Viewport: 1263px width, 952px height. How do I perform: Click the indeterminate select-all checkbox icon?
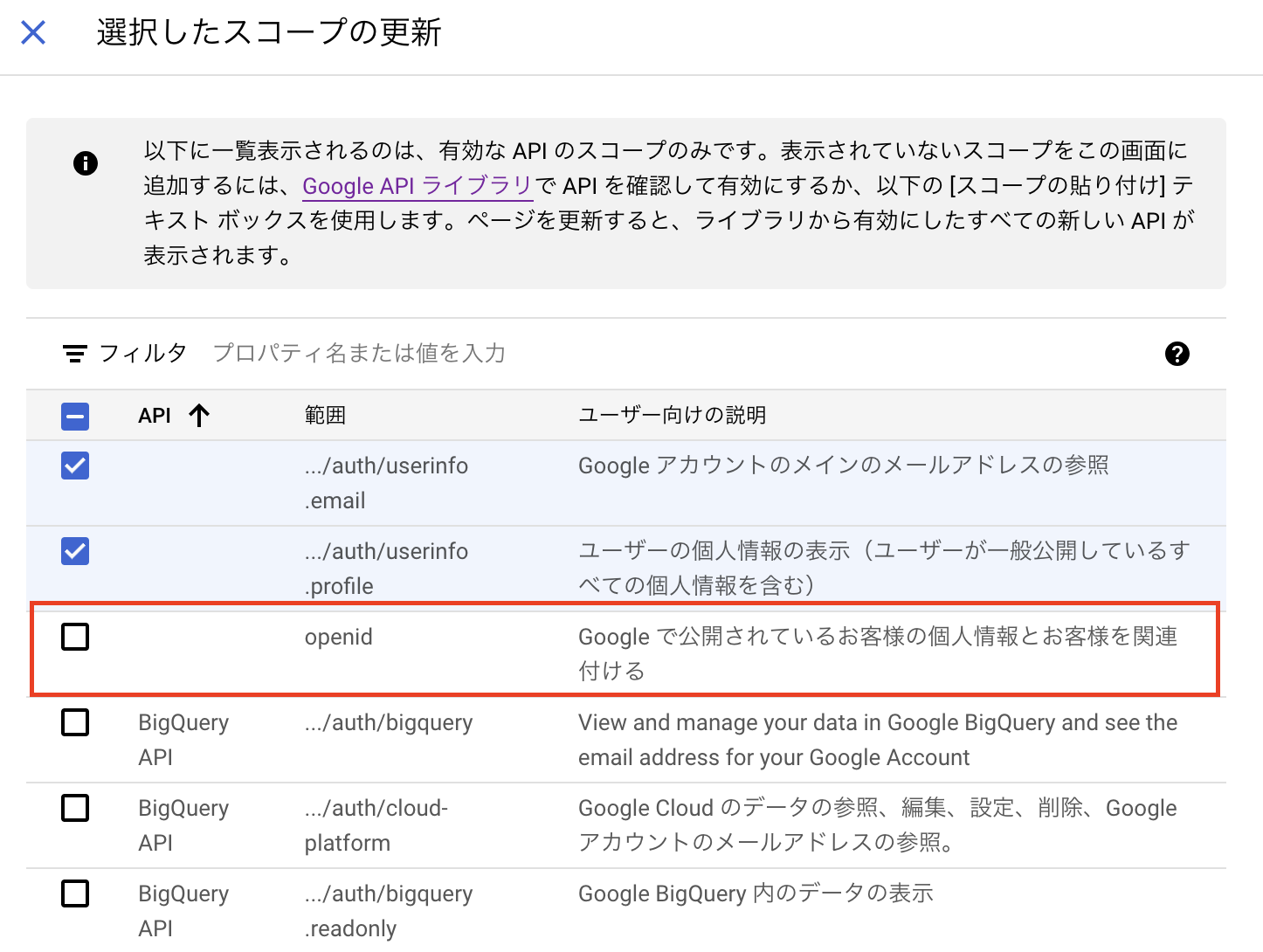(x=75, y=416)
